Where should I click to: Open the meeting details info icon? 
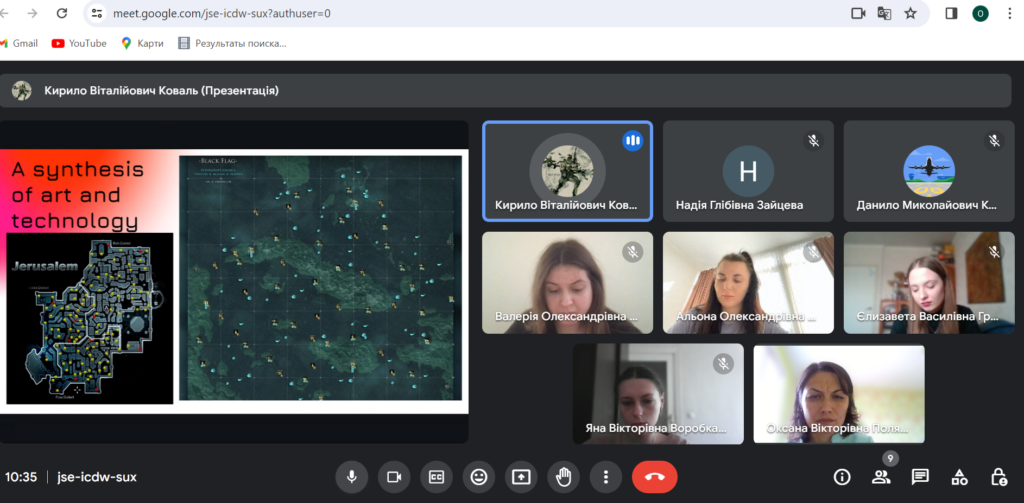pyautogui.click(x=842, y=476)
